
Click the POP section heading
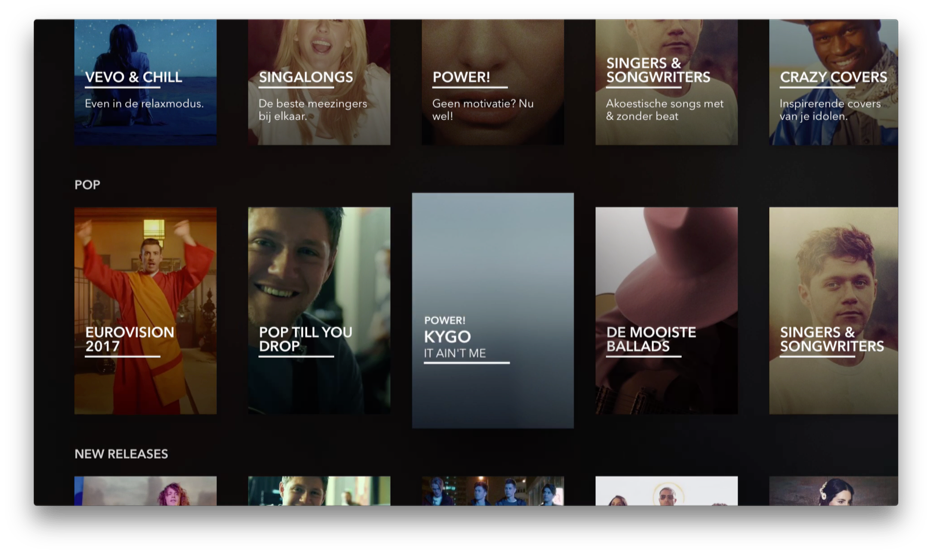[x=87, y=185]
